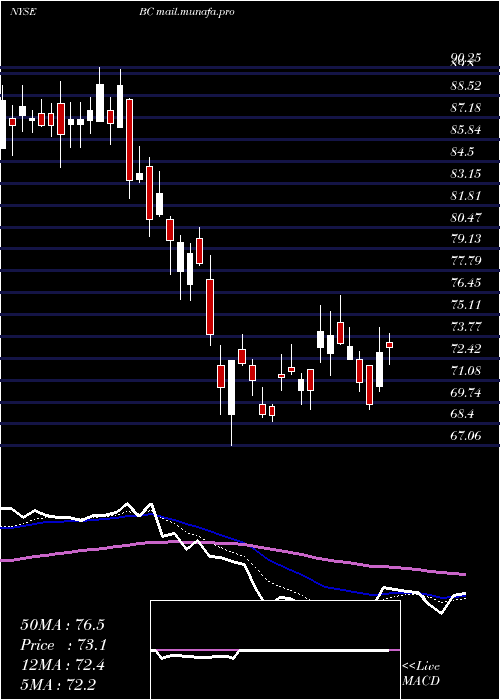
Task: Select the 76.45 price axis label
Action: 466,283
